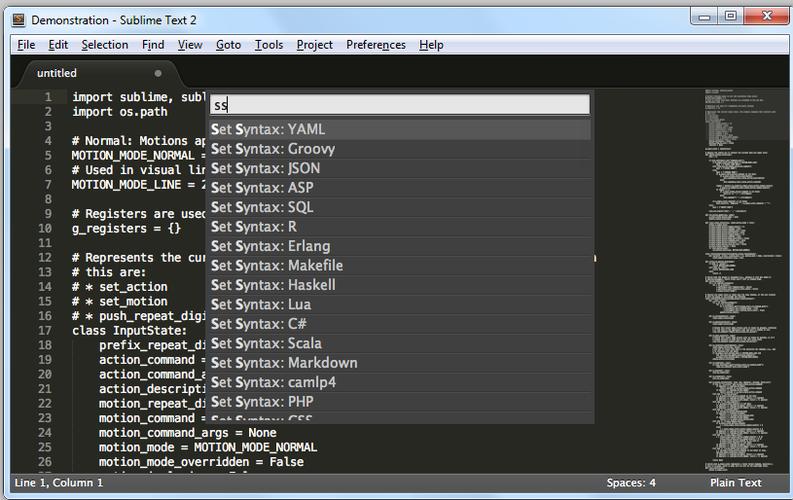Click the command palette search field

coord(400,105)
